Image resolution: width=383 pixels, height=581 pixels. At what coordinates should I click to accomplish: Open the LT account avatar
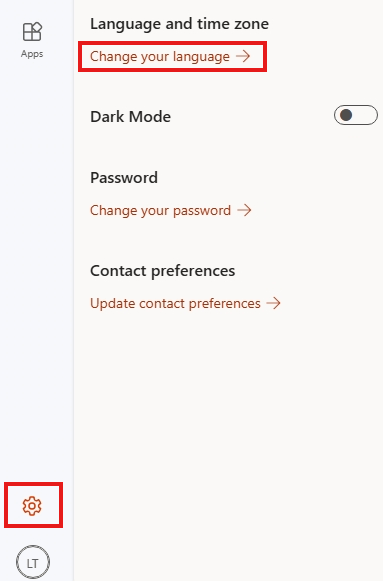pos(33,562)
